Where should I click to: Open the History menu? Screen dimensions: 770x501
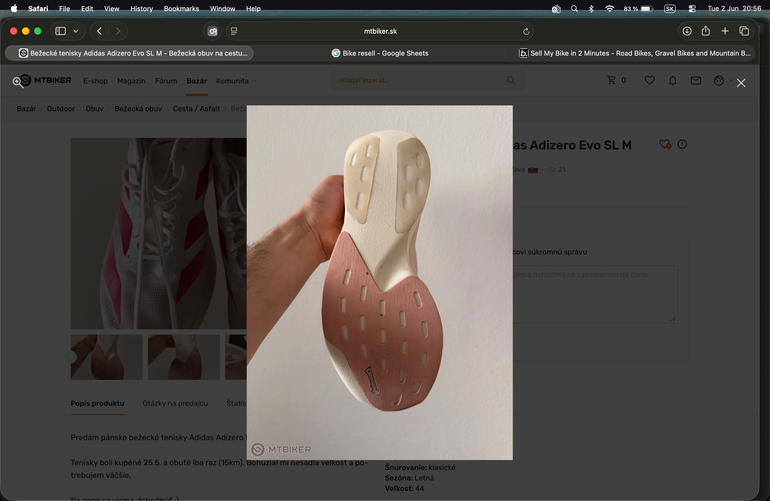click(141, 8)
